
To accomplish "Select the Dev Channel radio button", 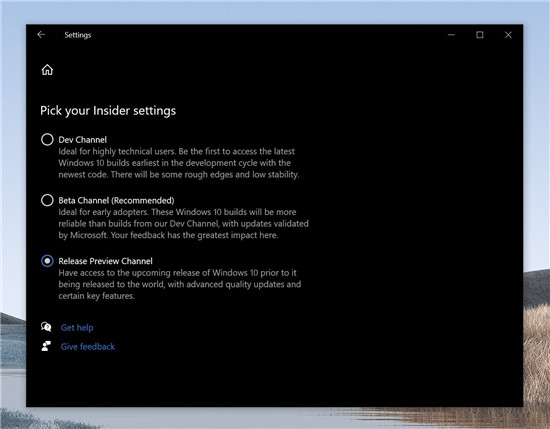I will [x=47, y=140].
